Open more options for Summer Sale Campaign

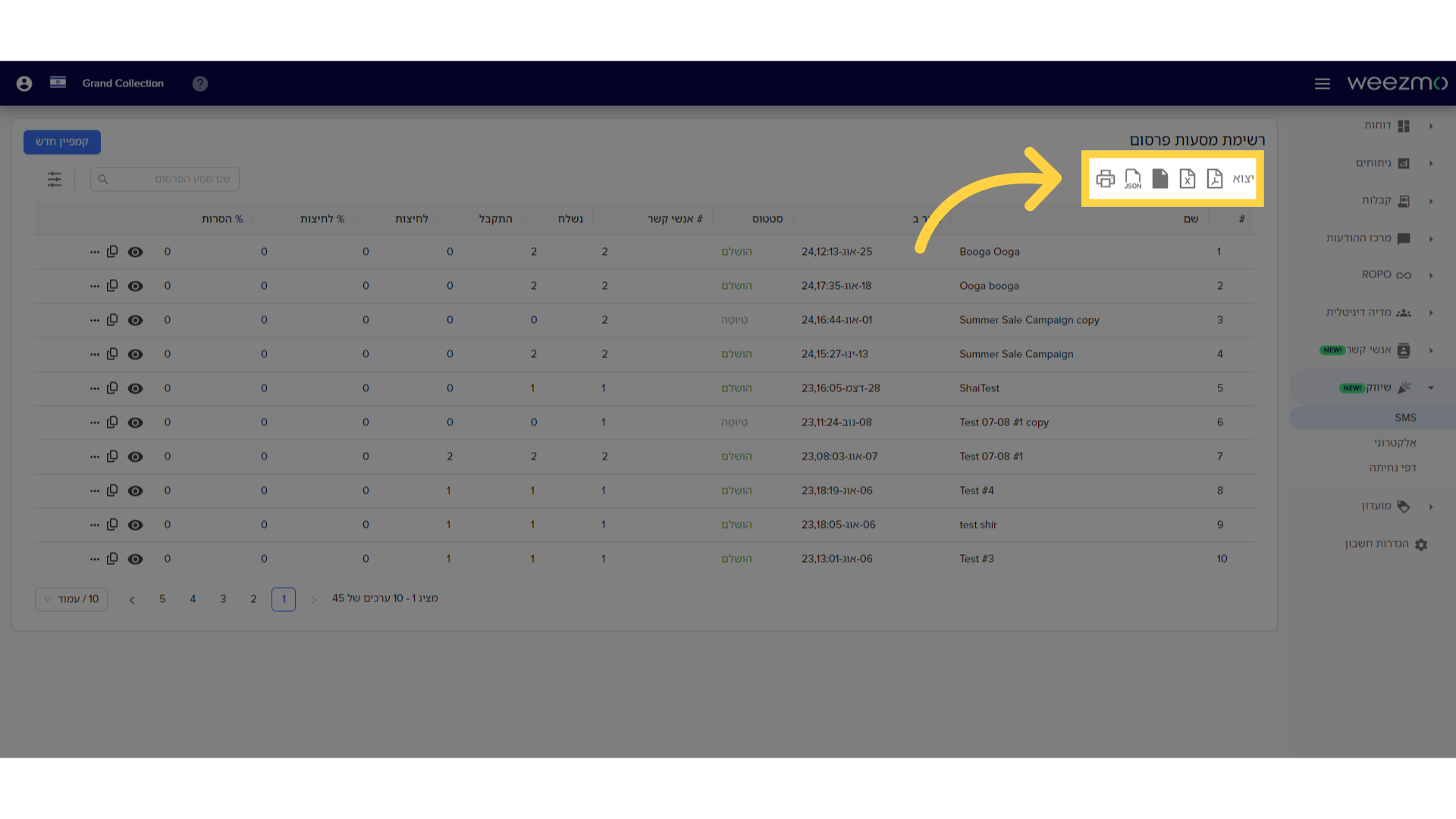click(94, 354)
